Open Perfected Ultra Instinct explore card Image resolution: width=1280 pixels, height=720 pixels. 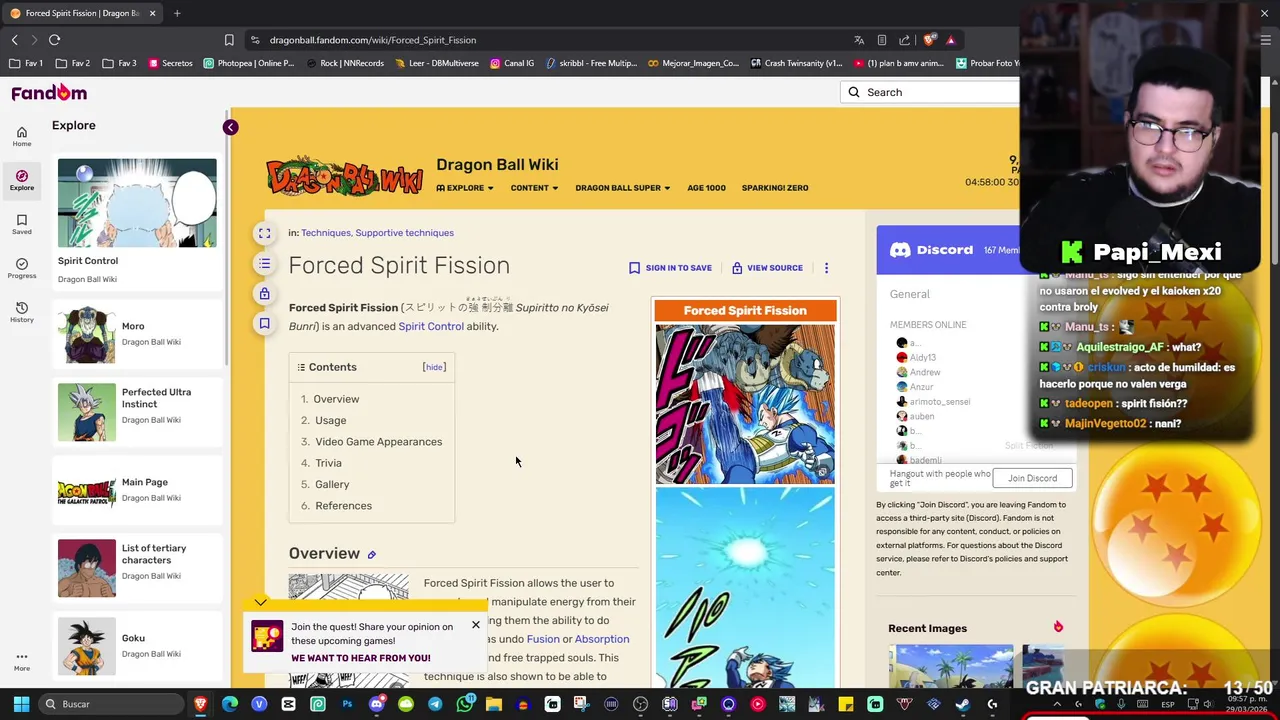click(x=137, y=412)
